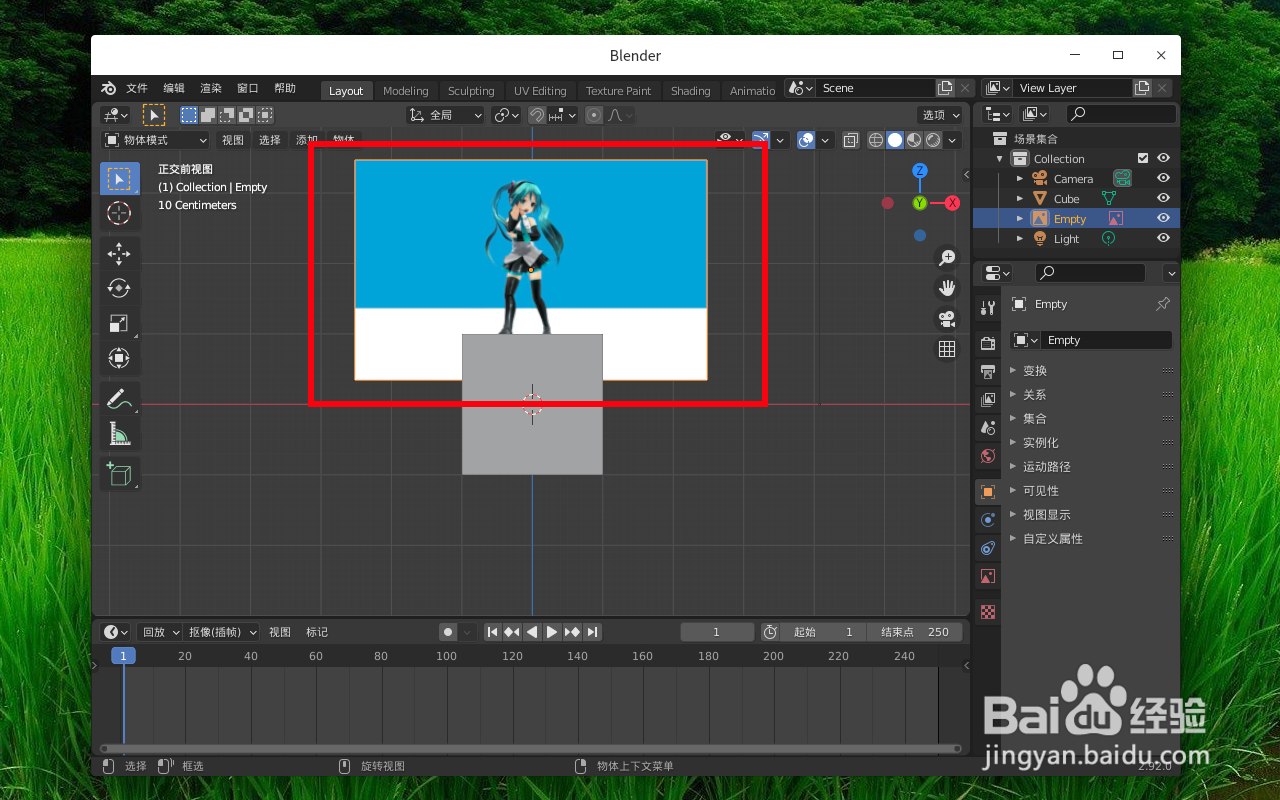Toggle X-ray display mode

850,140
